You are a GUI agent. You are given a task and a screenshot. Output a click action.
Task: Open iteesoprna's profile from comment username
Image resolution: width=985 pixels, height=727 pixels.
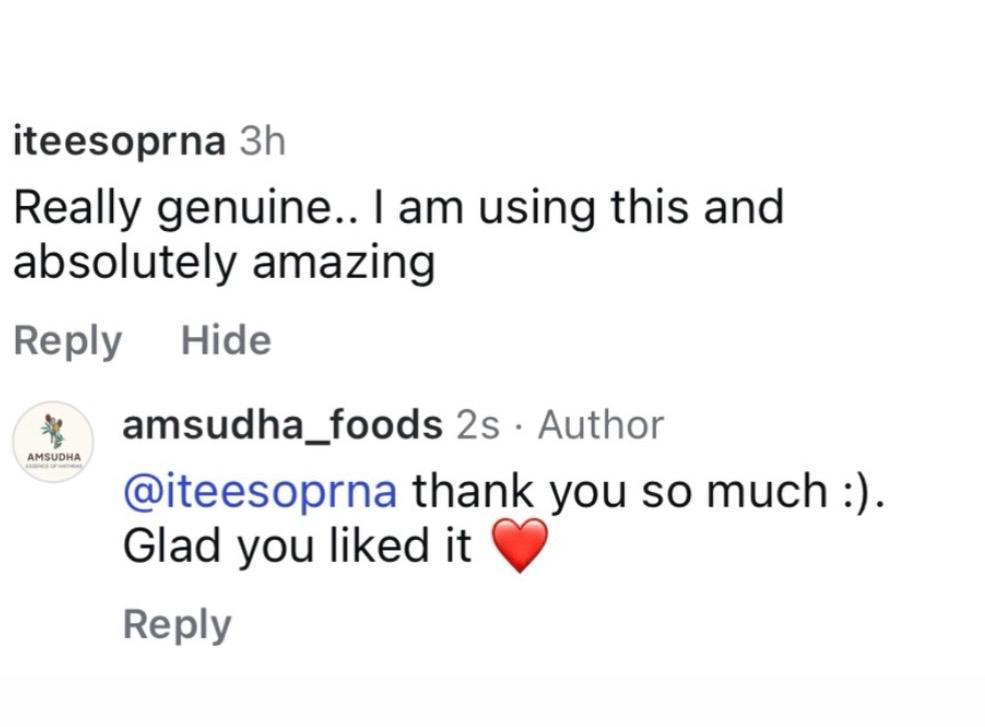(x=119, y=142)
